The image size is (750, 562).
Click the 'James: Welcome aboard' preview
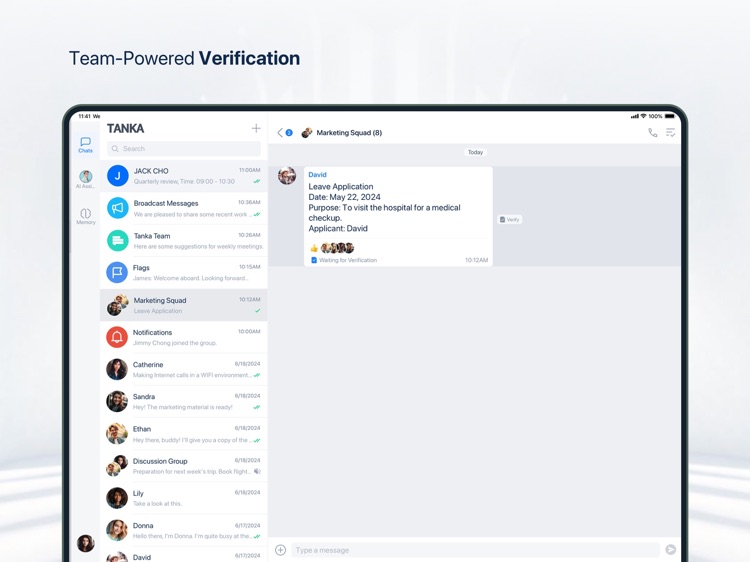pos(190,278)
